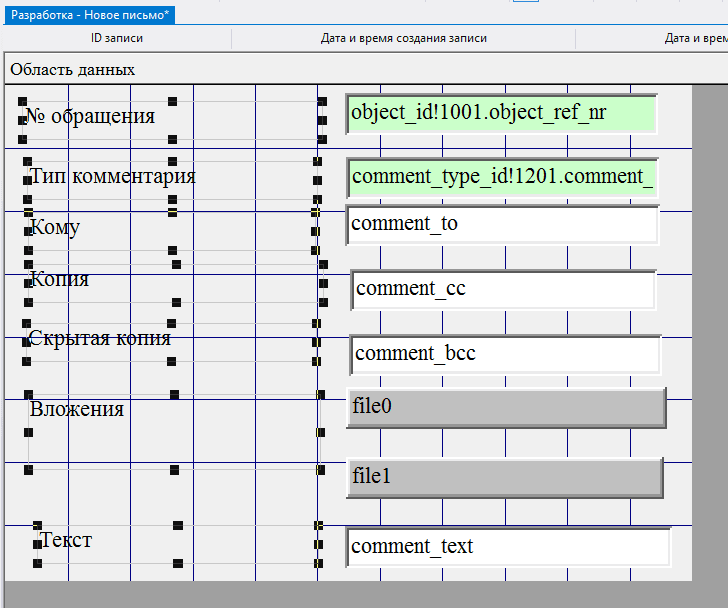This screenshot has height=608, width=728.
Task: Select the "Вложения" label
Action: coord(77,409)
